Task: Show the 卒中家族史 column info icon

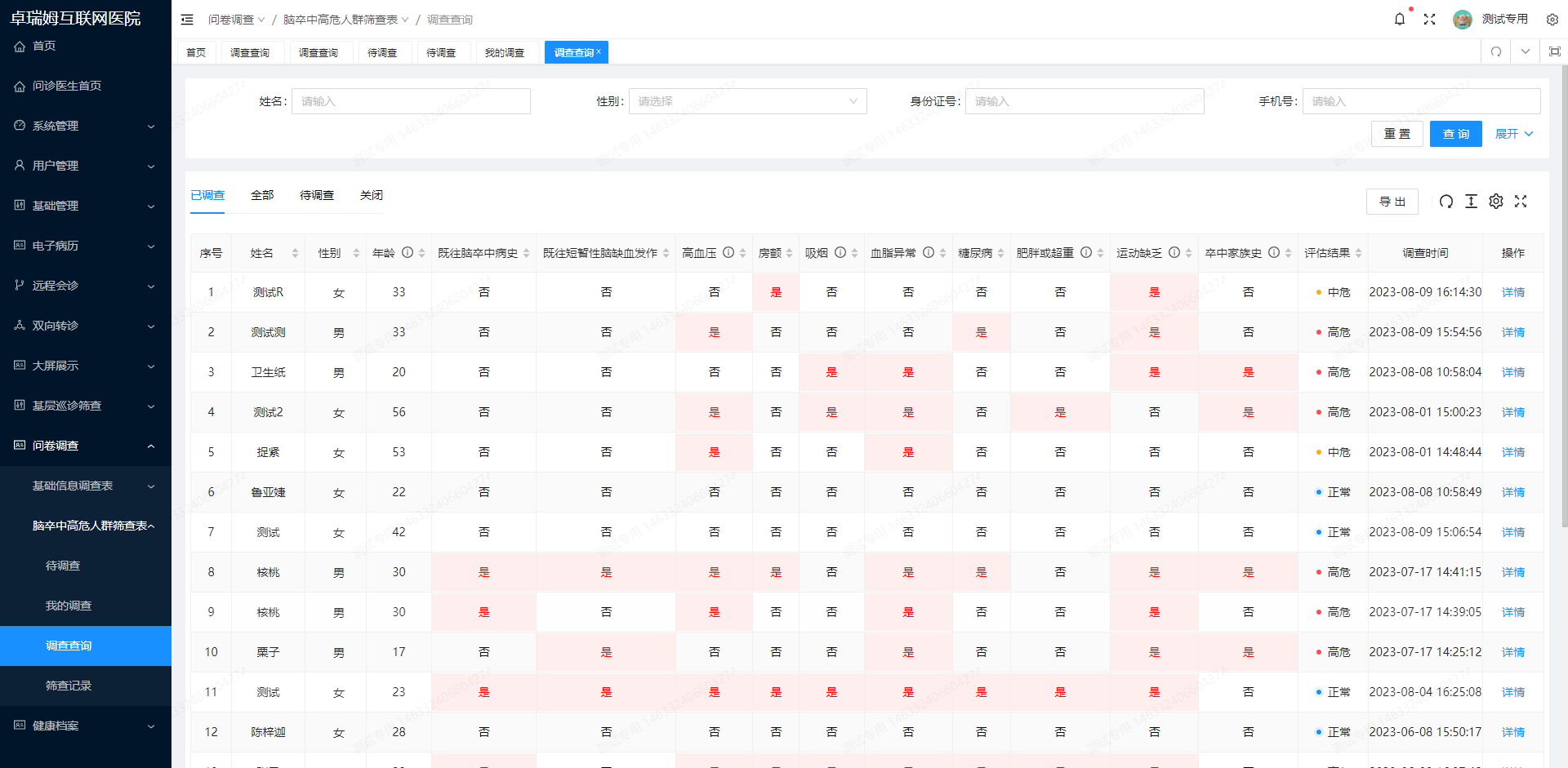Action: pos(1273,253)
